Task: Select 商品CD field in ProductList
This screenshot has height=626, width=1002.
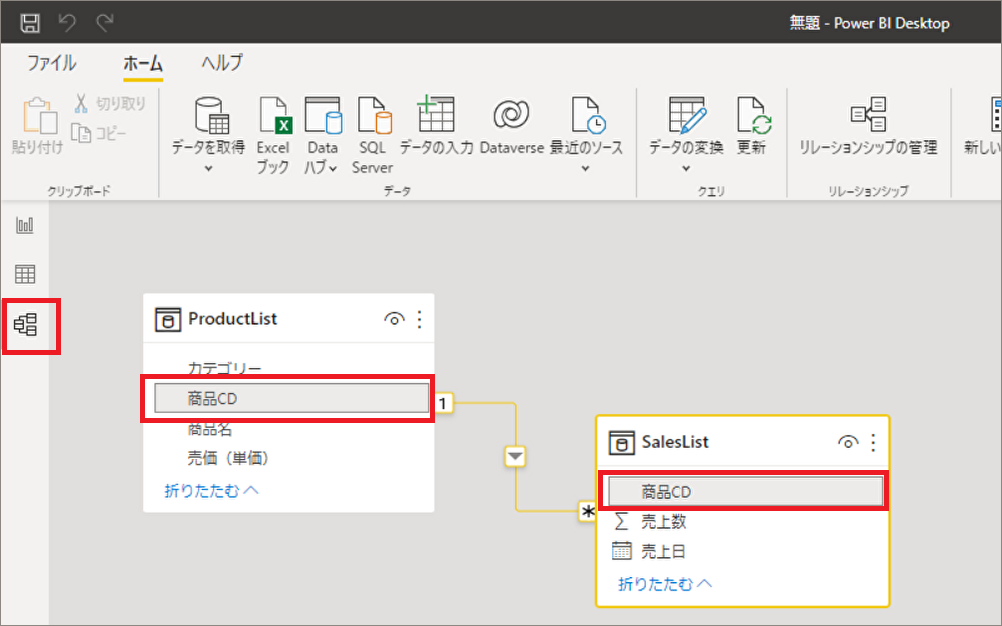Action: 291,399
